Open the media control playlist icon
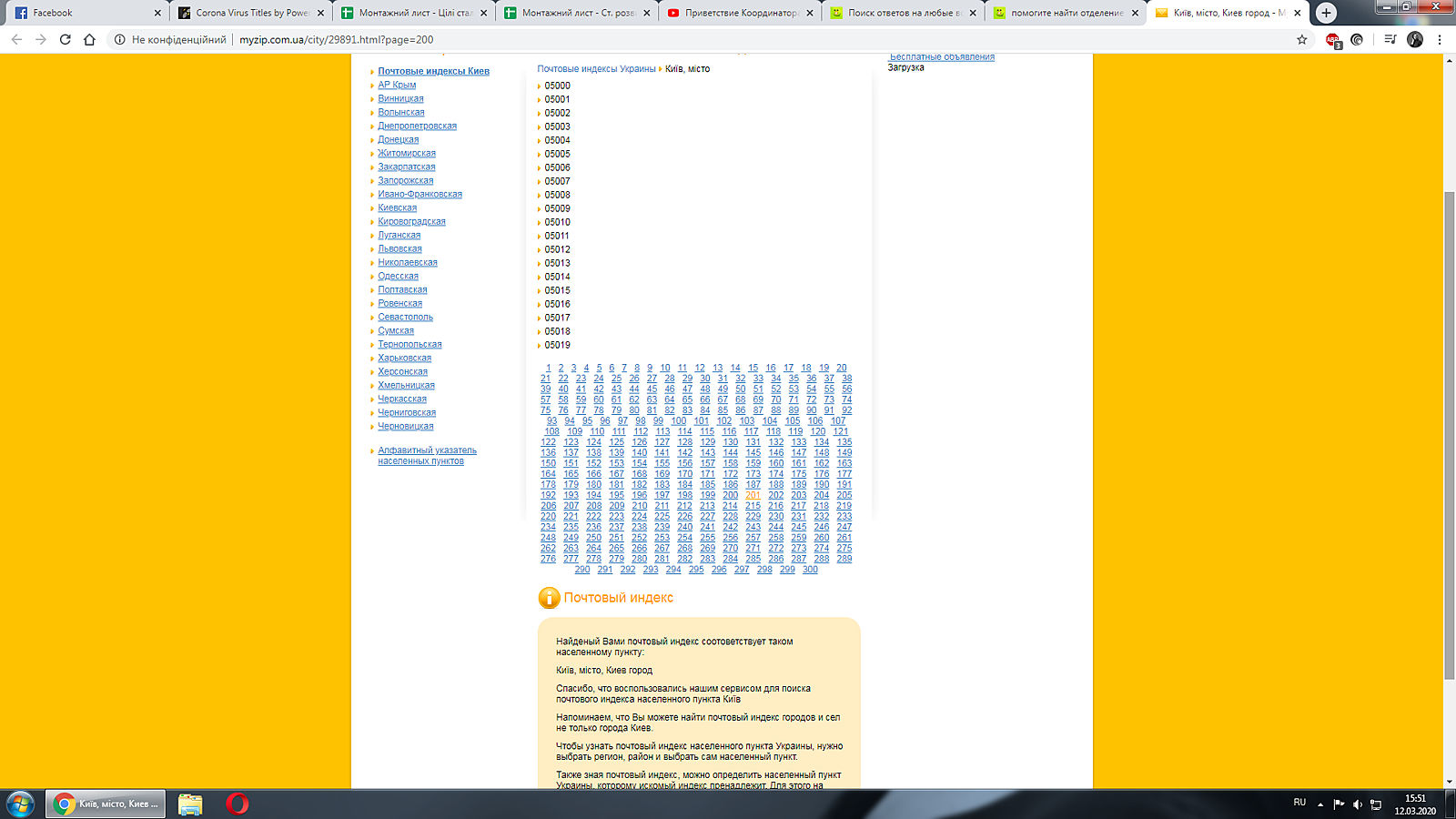1456x819 pixels. pyautogui.click(x=1390, y=39)
